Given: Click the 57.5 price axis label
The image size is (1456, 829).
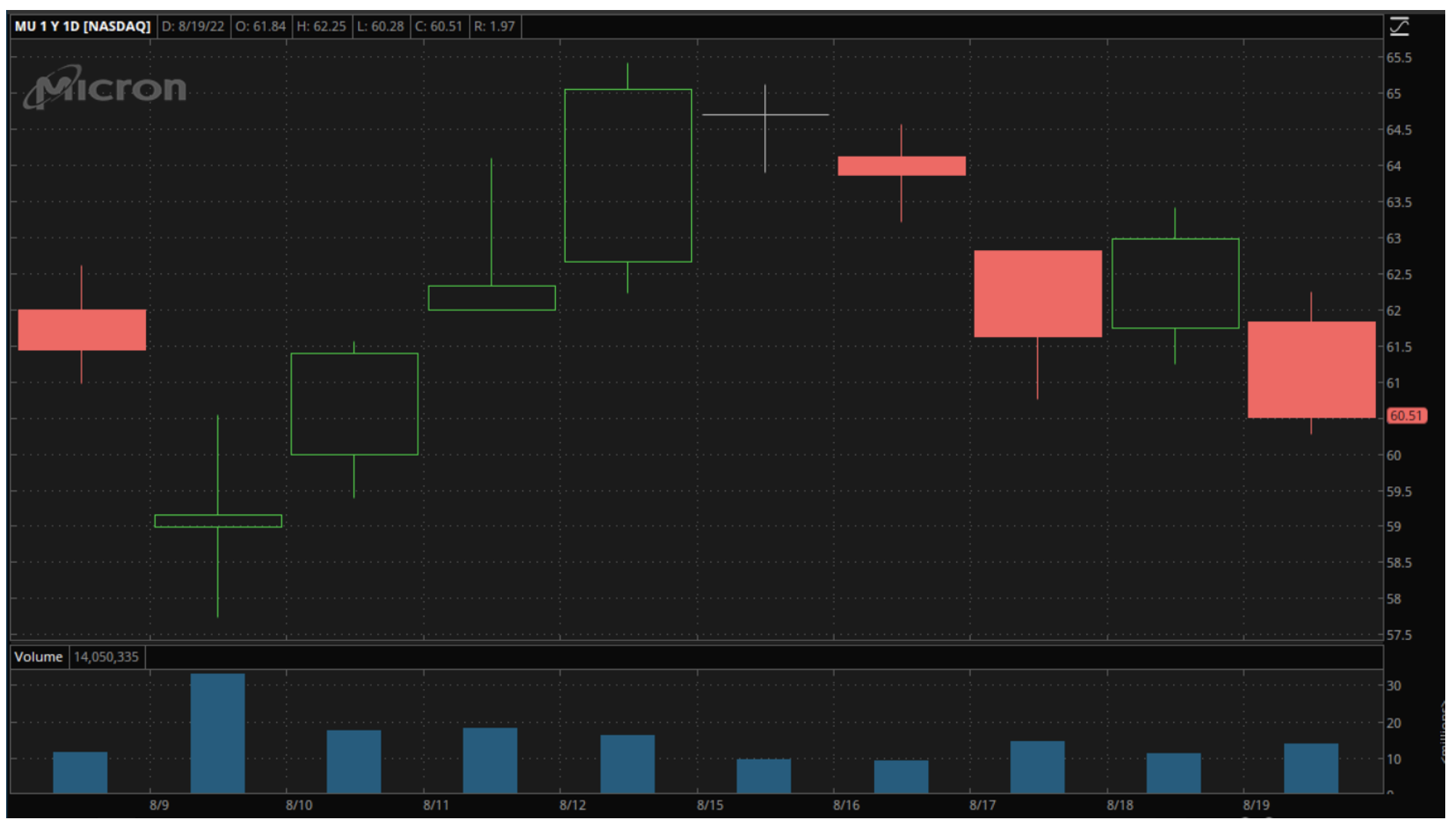Looking at the screenshot, I should [x=1399, y=635].
